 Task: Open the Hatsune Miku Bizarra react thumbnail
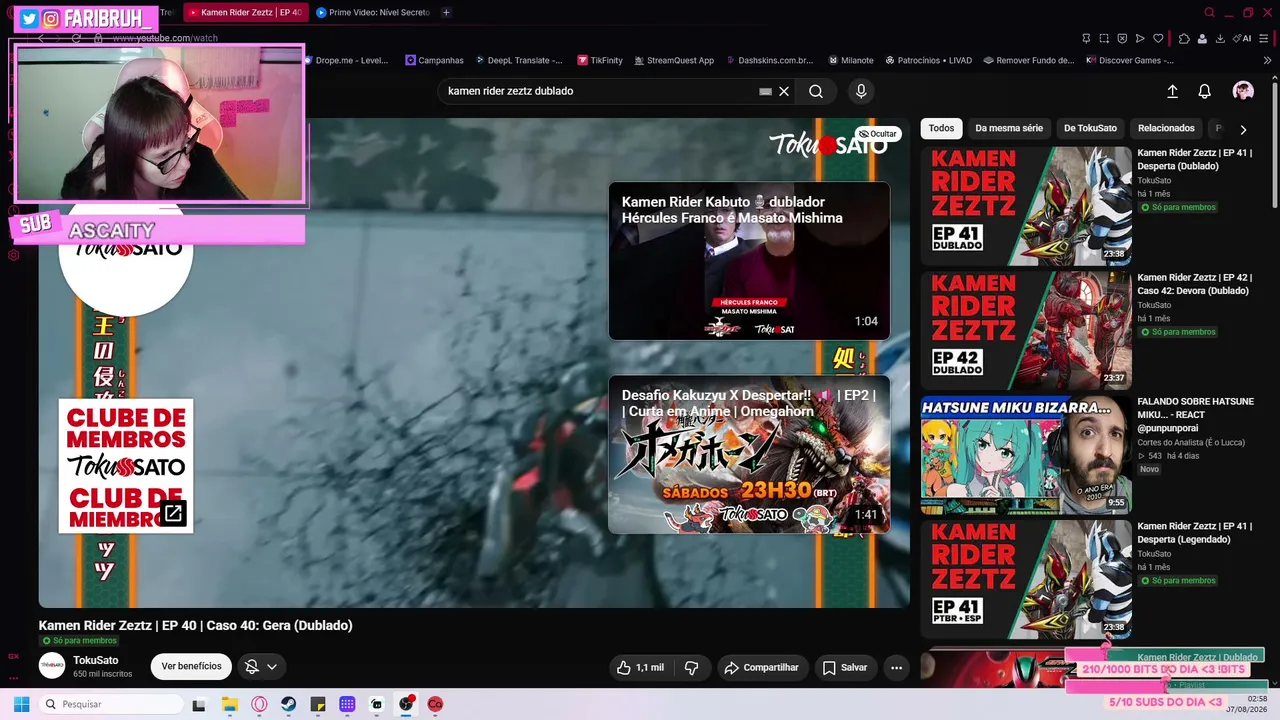point(1026,455)
